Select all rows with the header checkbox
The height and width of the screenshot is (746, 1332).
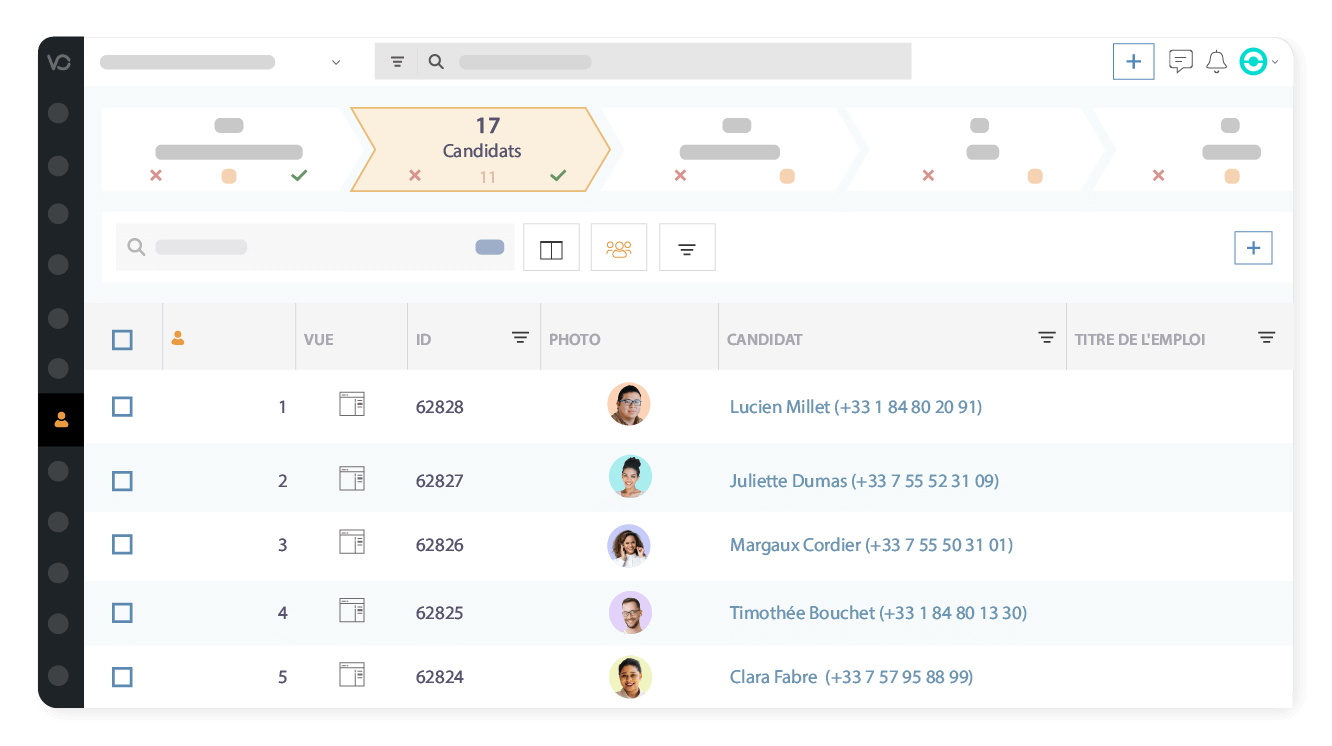pos(122,339)
